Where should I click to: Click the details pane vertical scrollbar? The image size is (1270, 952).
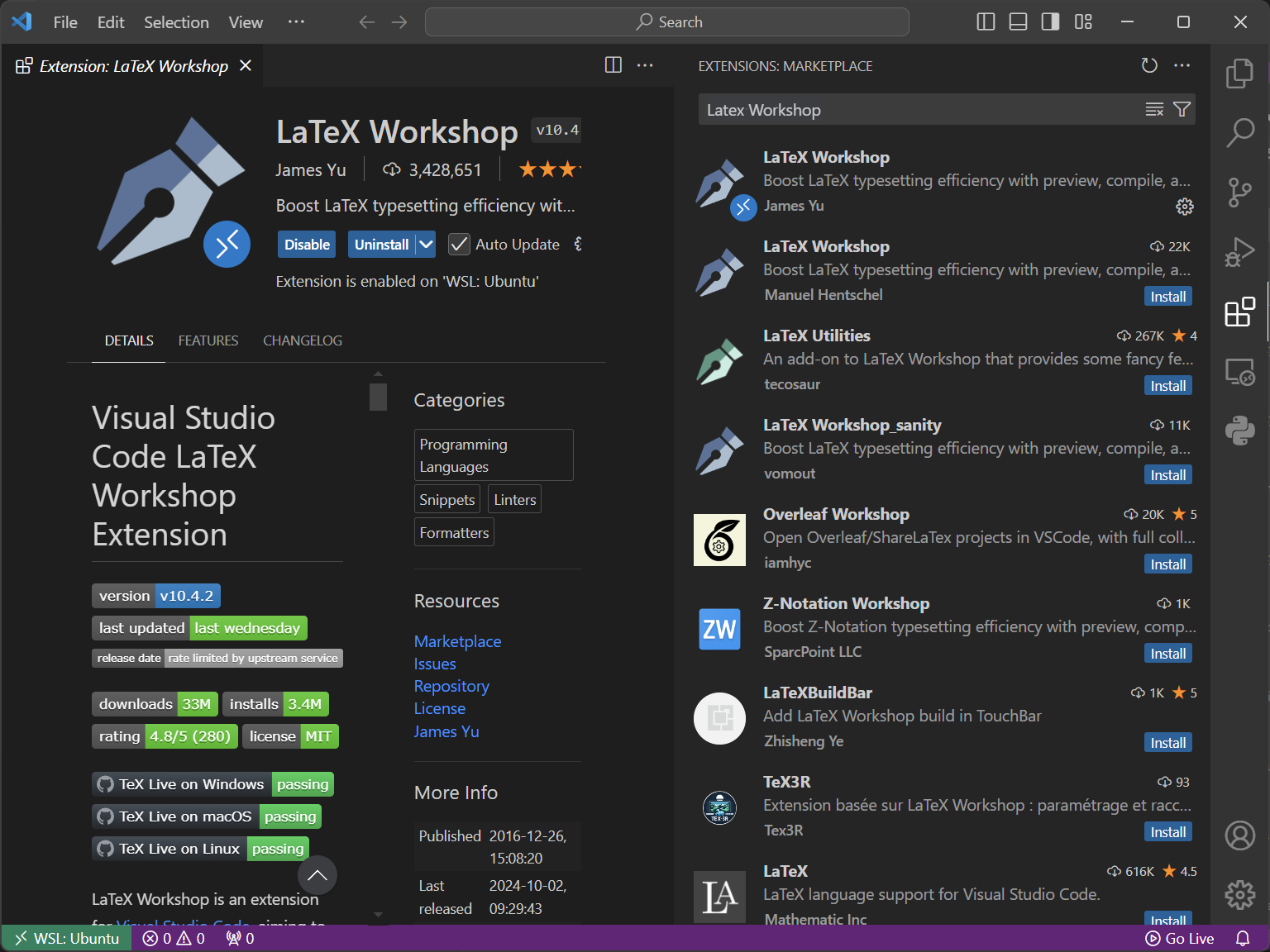378,397
